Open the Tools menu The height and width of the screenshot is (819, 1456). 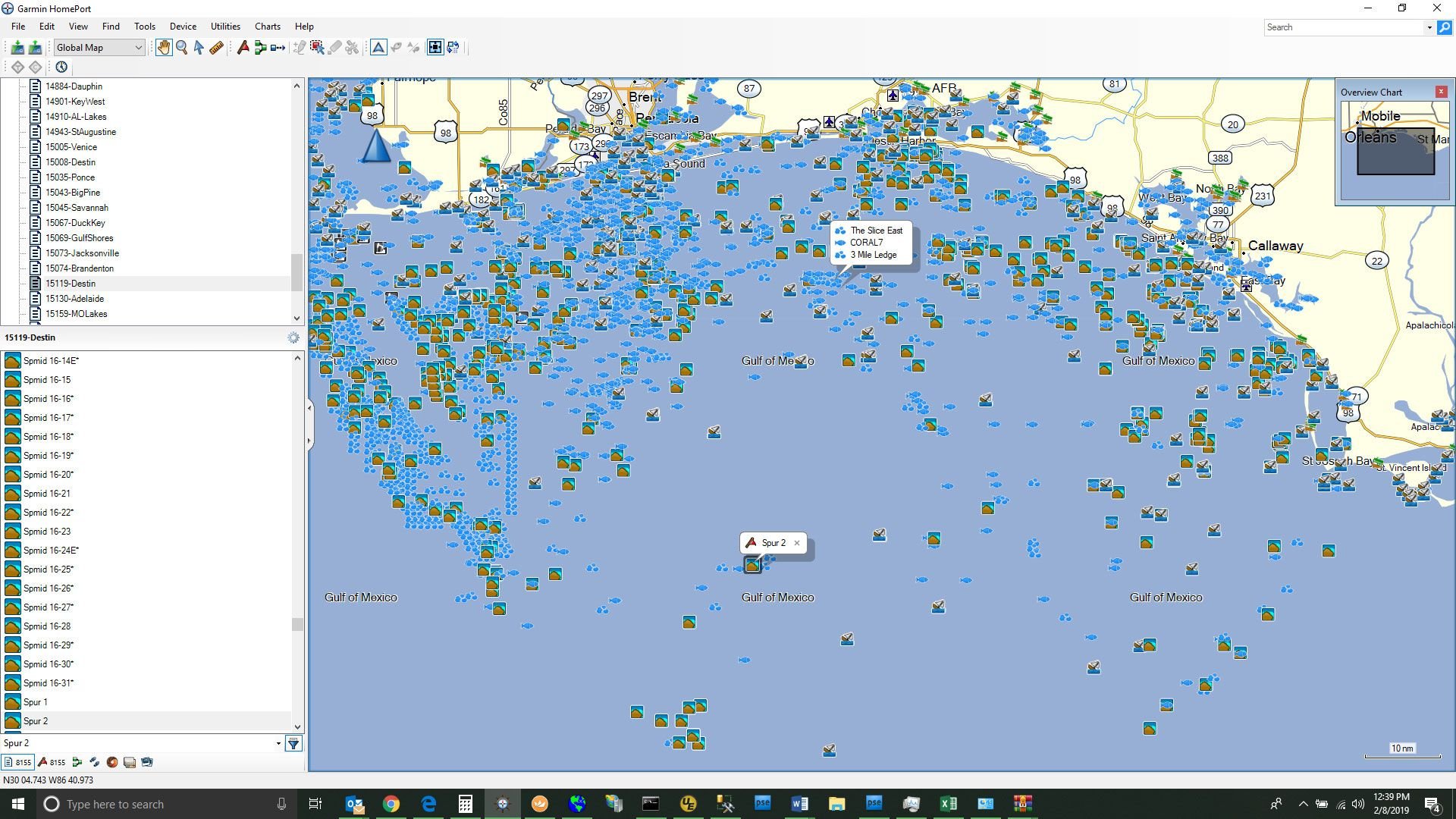[145, 27]
